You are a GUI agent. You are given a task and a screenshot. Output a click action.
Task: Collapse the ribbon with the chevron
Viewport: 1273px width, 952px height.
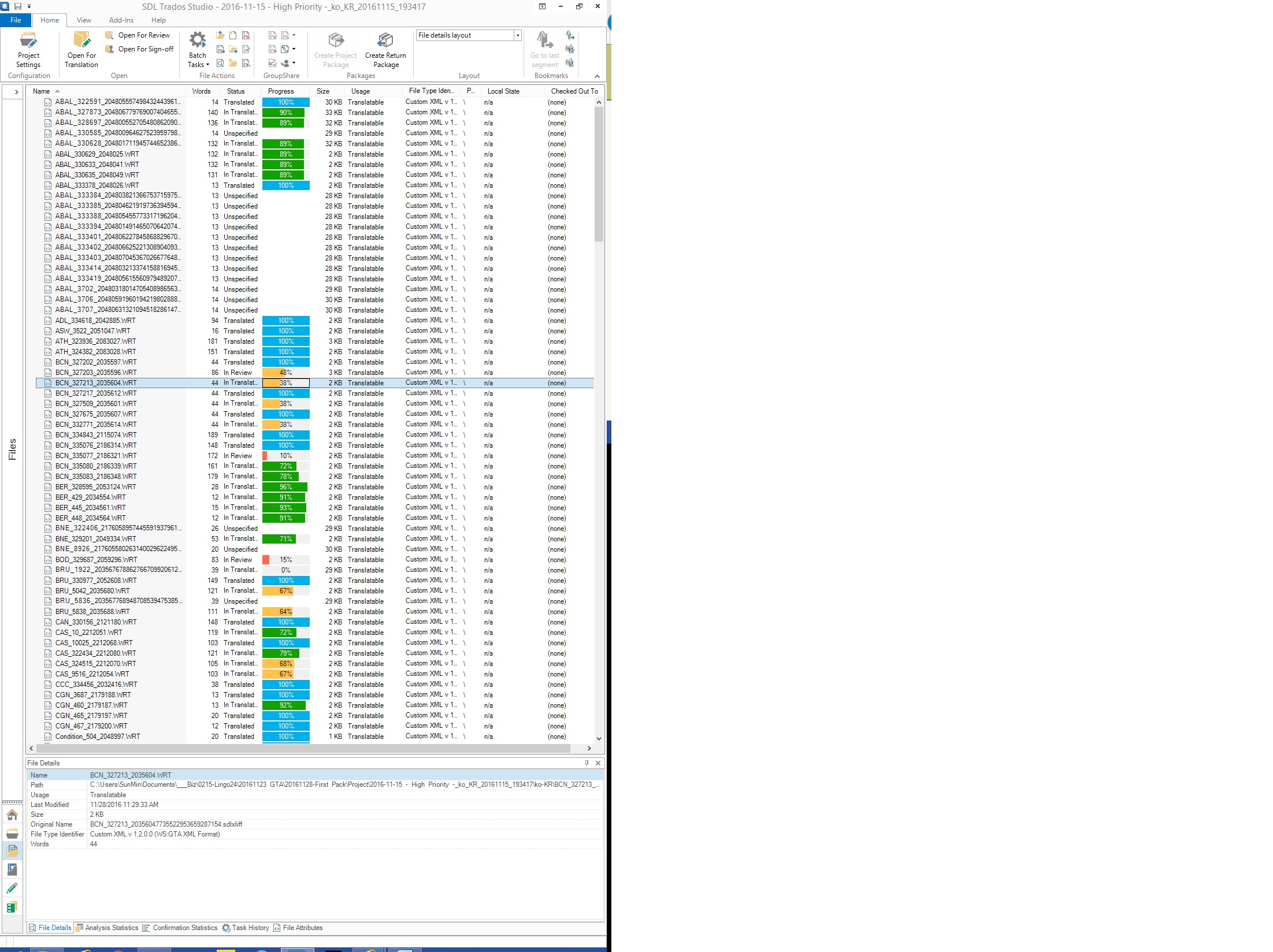(x=597, y=76)
